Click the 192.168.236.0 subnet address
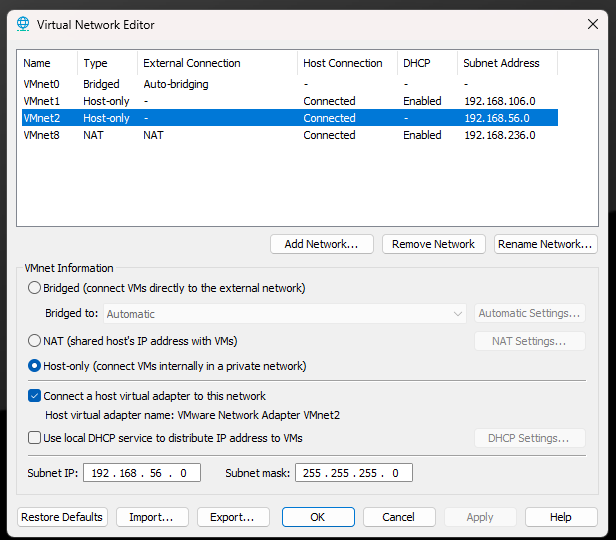This screenshot has width=616, height=540. [x=500, y=135]
